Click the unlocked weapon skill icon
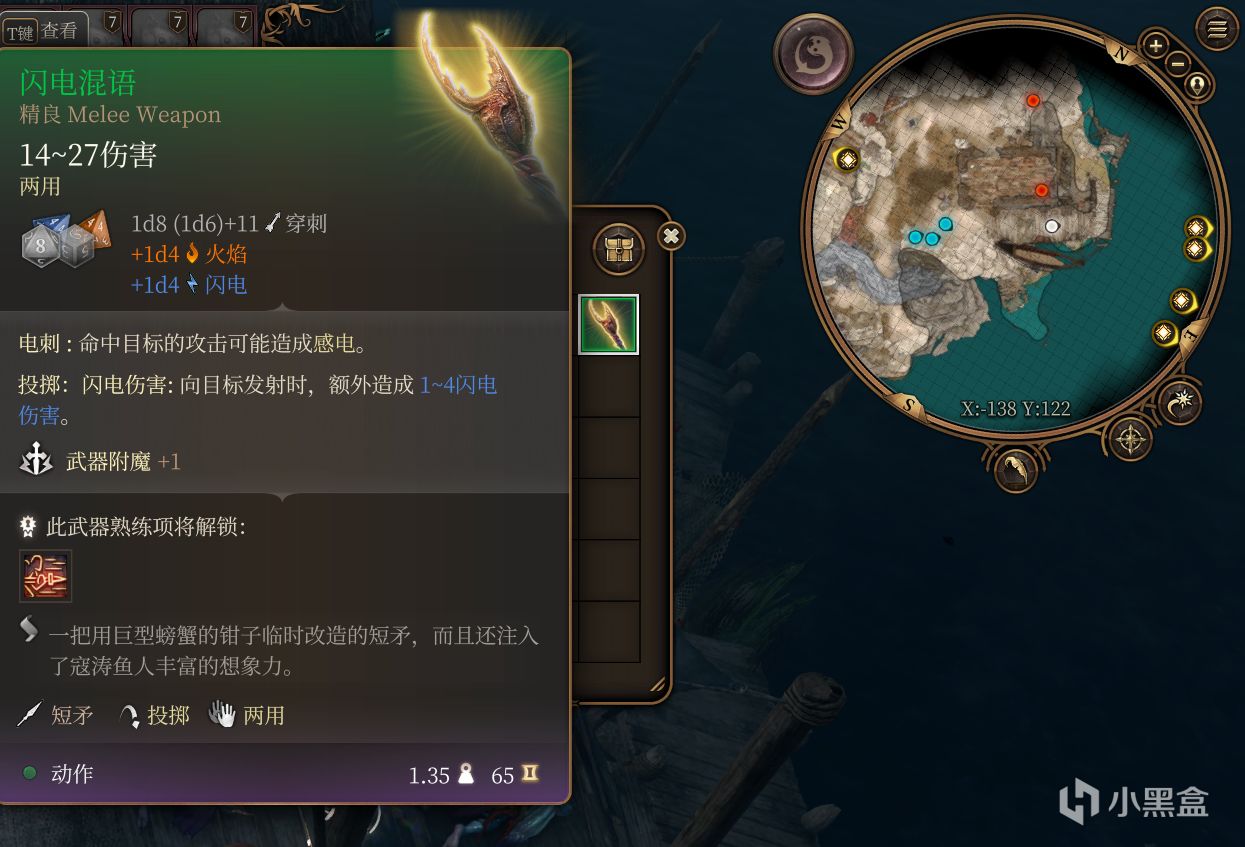 (46, 575)
